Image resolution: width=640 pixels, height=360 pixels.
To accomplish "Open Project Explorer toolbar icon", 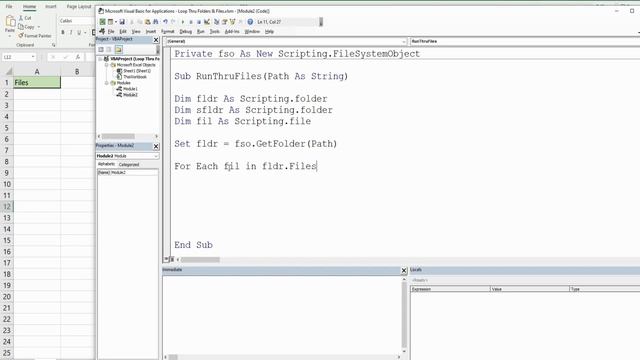I will click(217, 22).
